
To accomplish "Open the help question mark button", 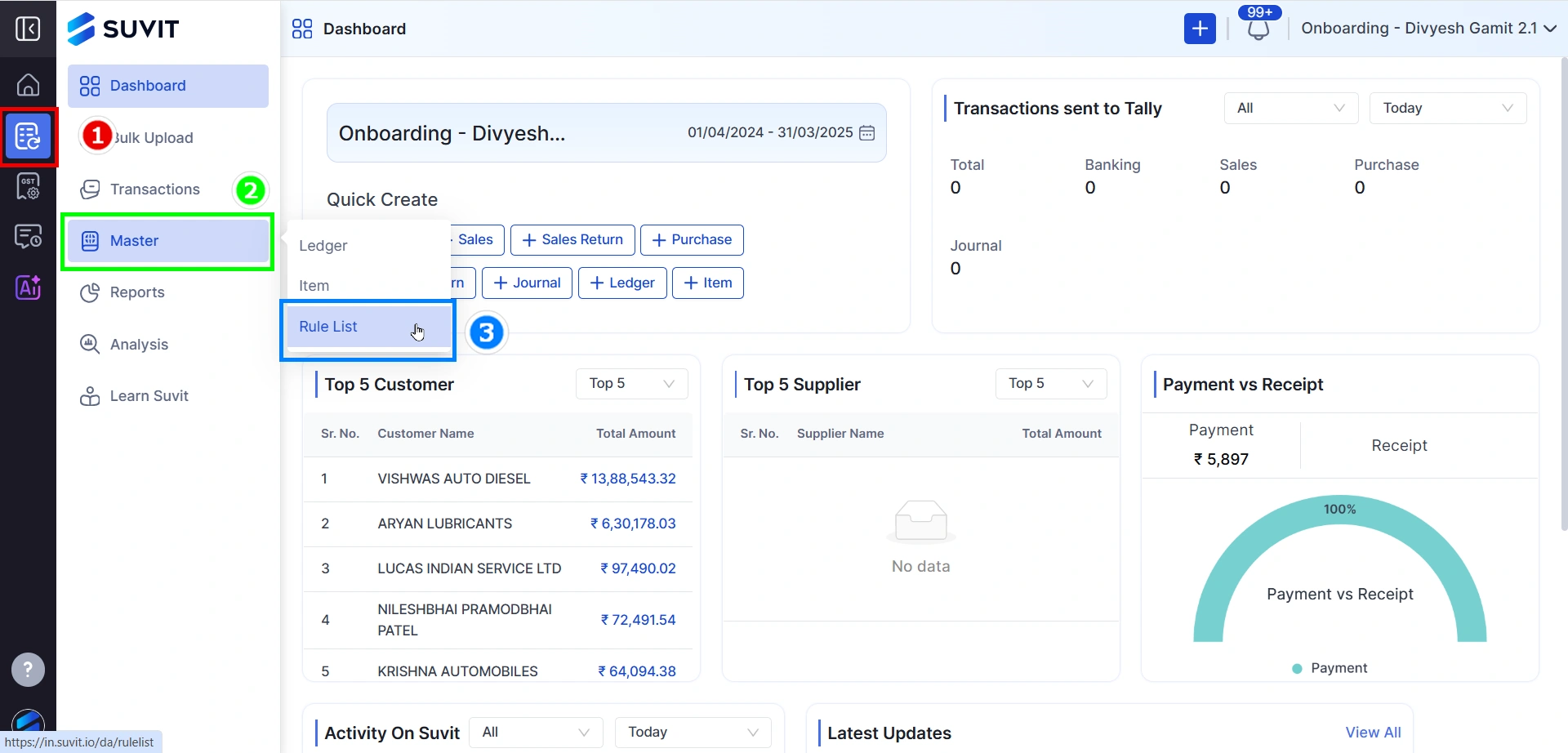I will click(28, 670).
